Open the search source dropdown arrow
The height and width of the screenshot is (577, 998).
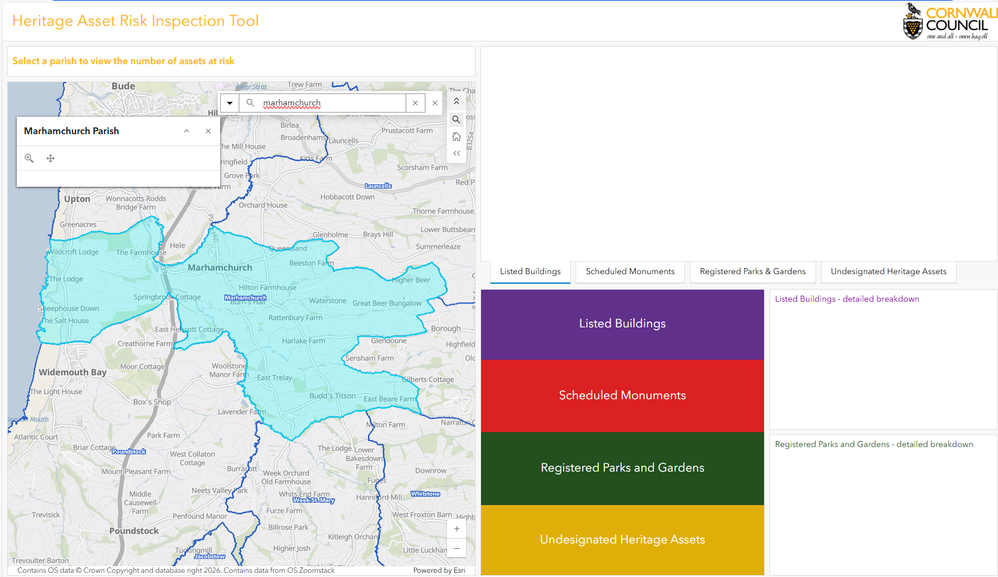(230, 103)
